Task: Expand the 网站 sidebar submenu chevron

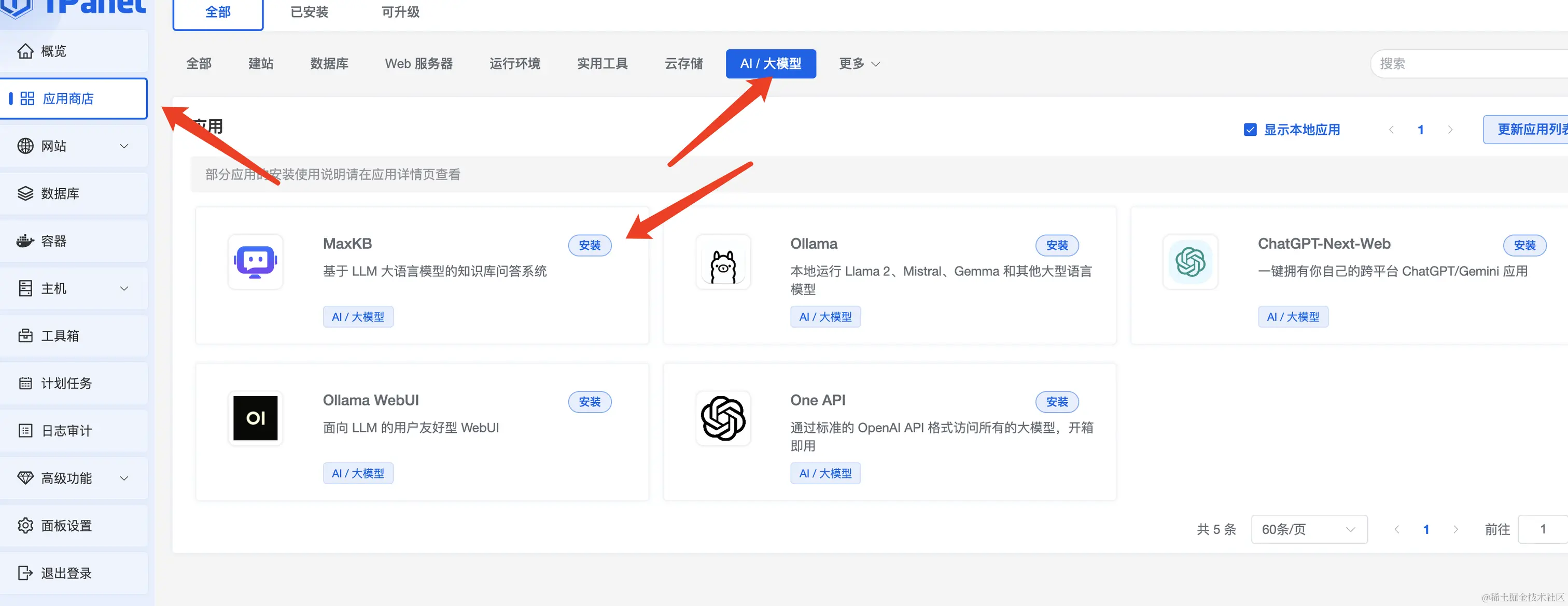Action: 124,146
